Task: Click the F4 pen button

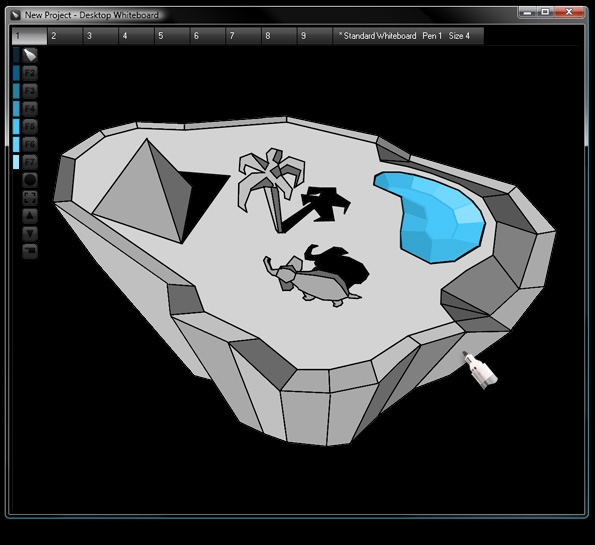Action: click(30, 109)
